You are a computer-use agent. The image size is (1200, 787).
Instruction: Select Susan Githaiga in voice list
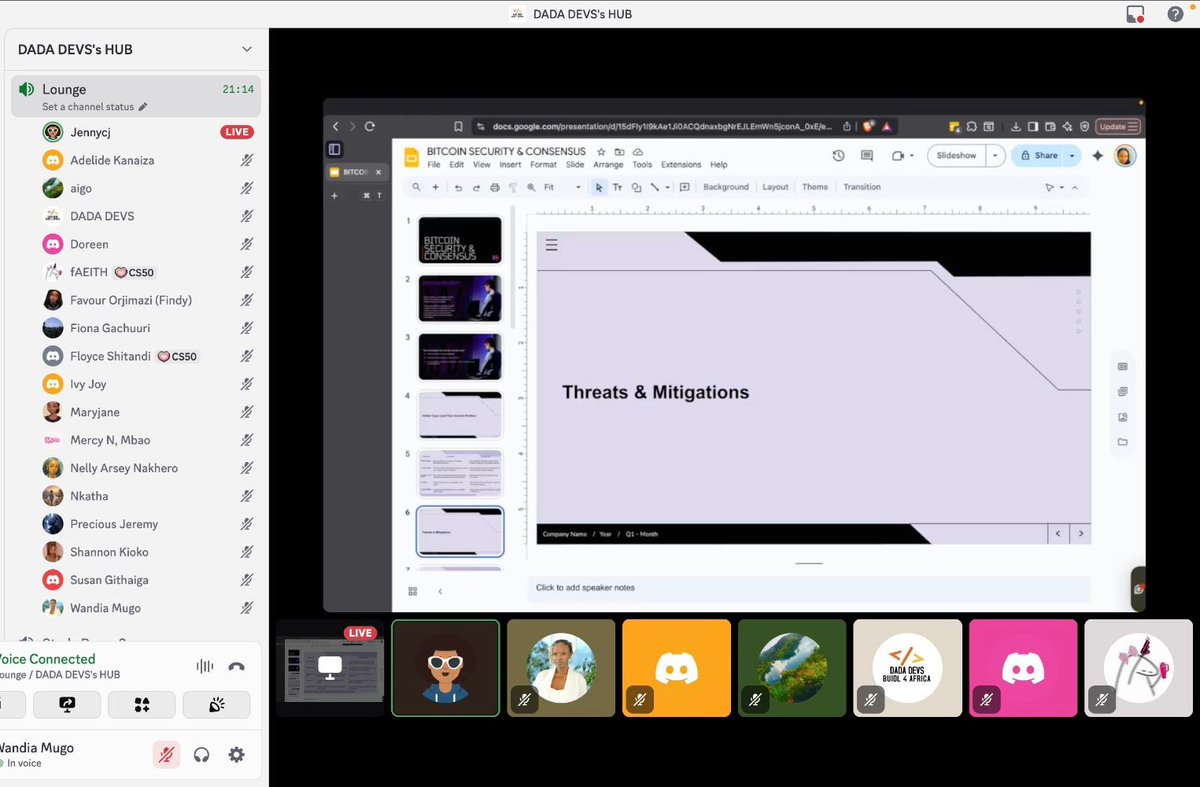136,580
